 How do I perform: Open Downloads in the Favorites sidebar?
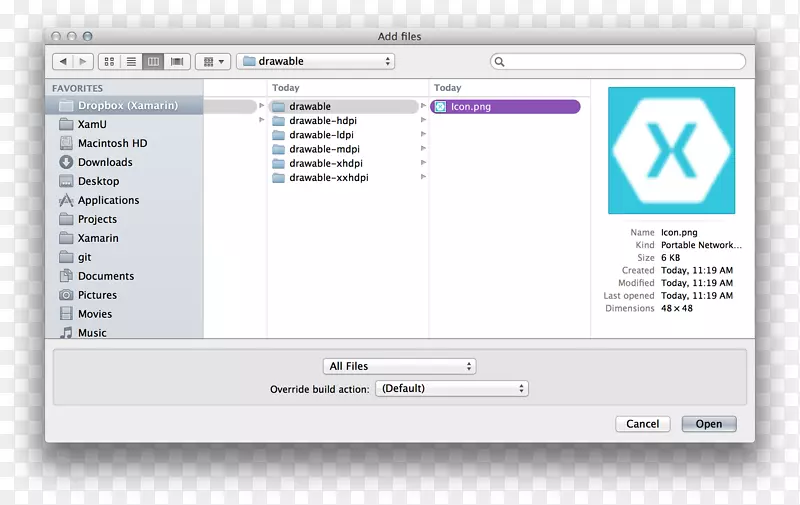(105, 162)
